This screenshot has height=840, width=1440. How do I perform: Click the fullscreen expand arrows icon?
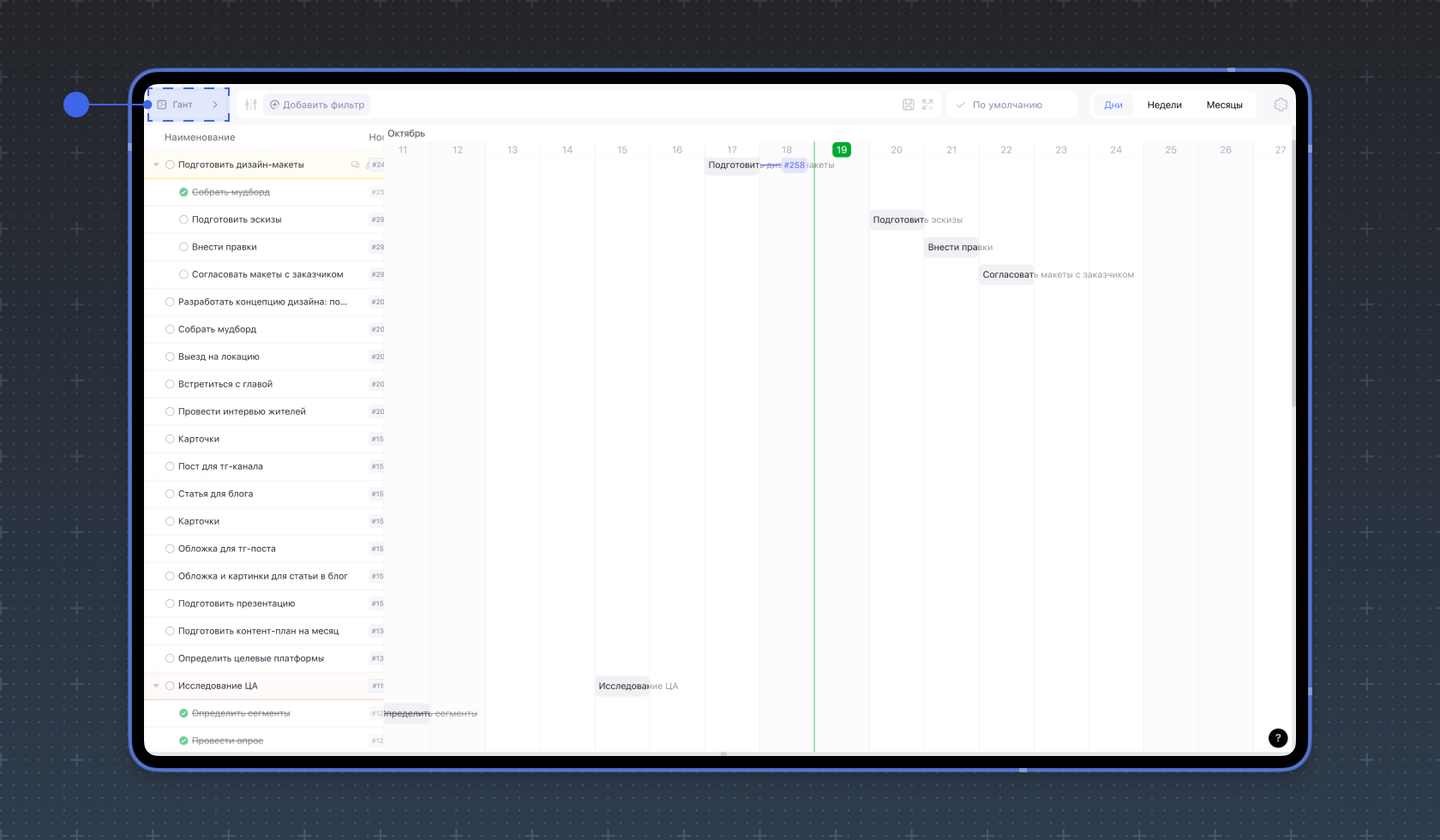pos(927,105)
